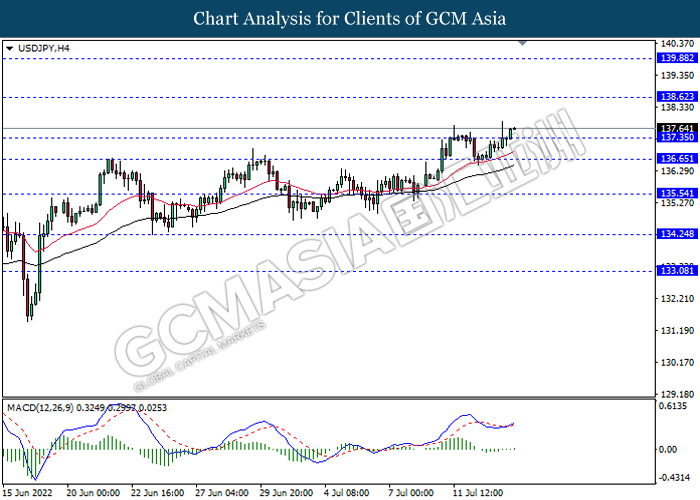Click the 7 Jul 00:00 time label
The height and width of the screenshot is (500, 700).
(411, 493)
